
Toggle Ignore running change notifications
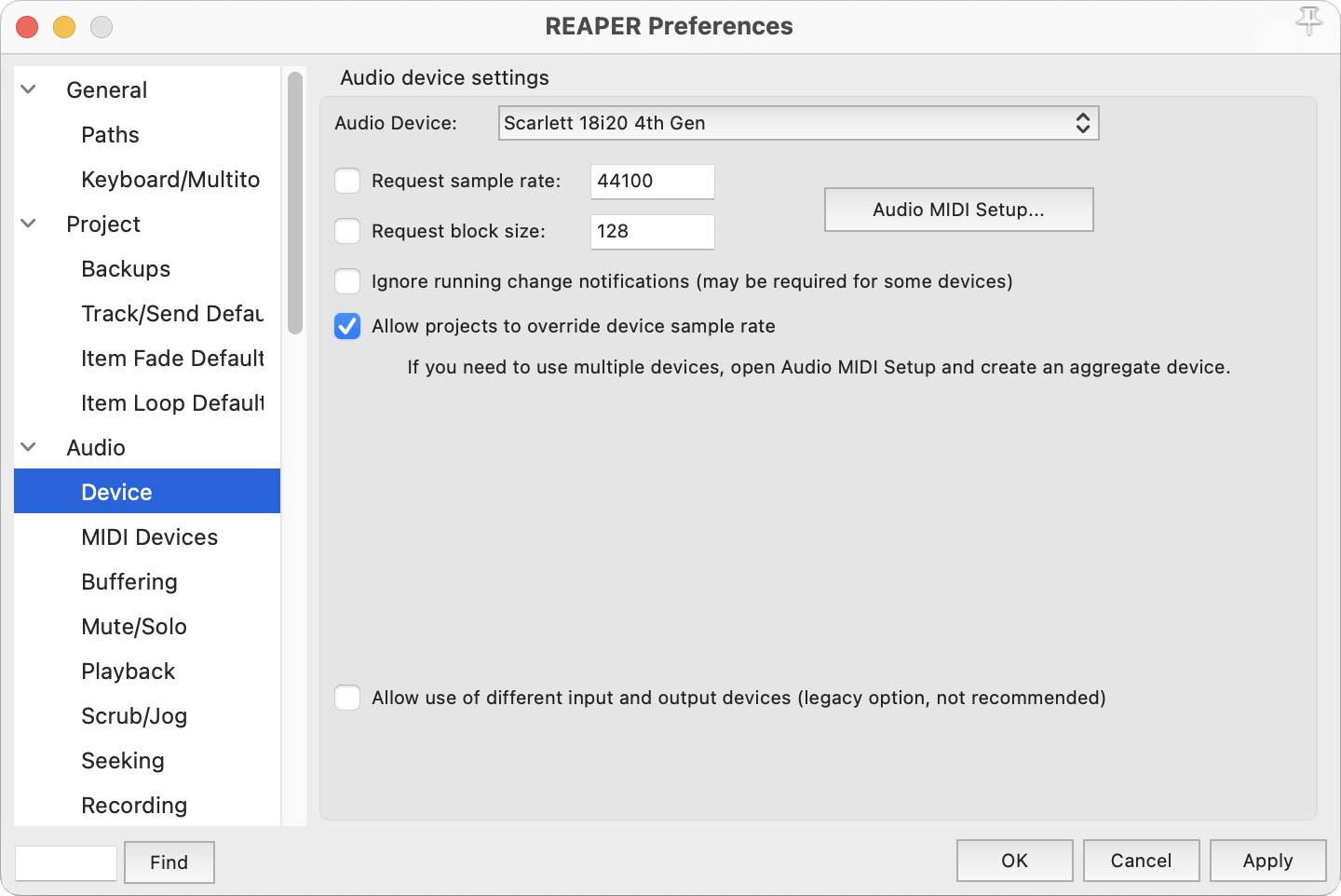click(347, 281)
